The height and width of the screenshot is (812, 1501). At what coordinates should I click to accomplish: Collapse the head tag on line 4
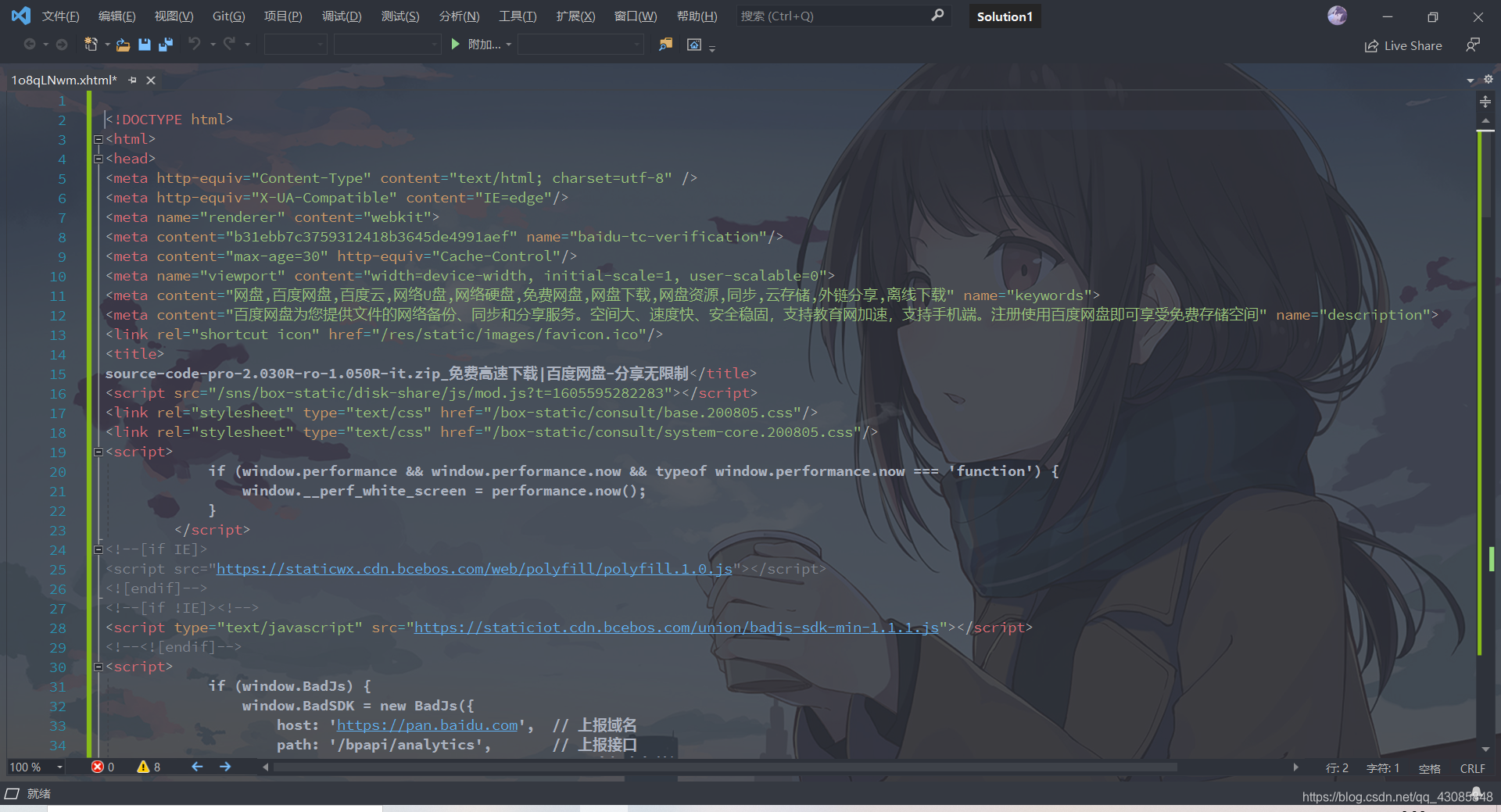pyautogui.click(x=99, y=159)
